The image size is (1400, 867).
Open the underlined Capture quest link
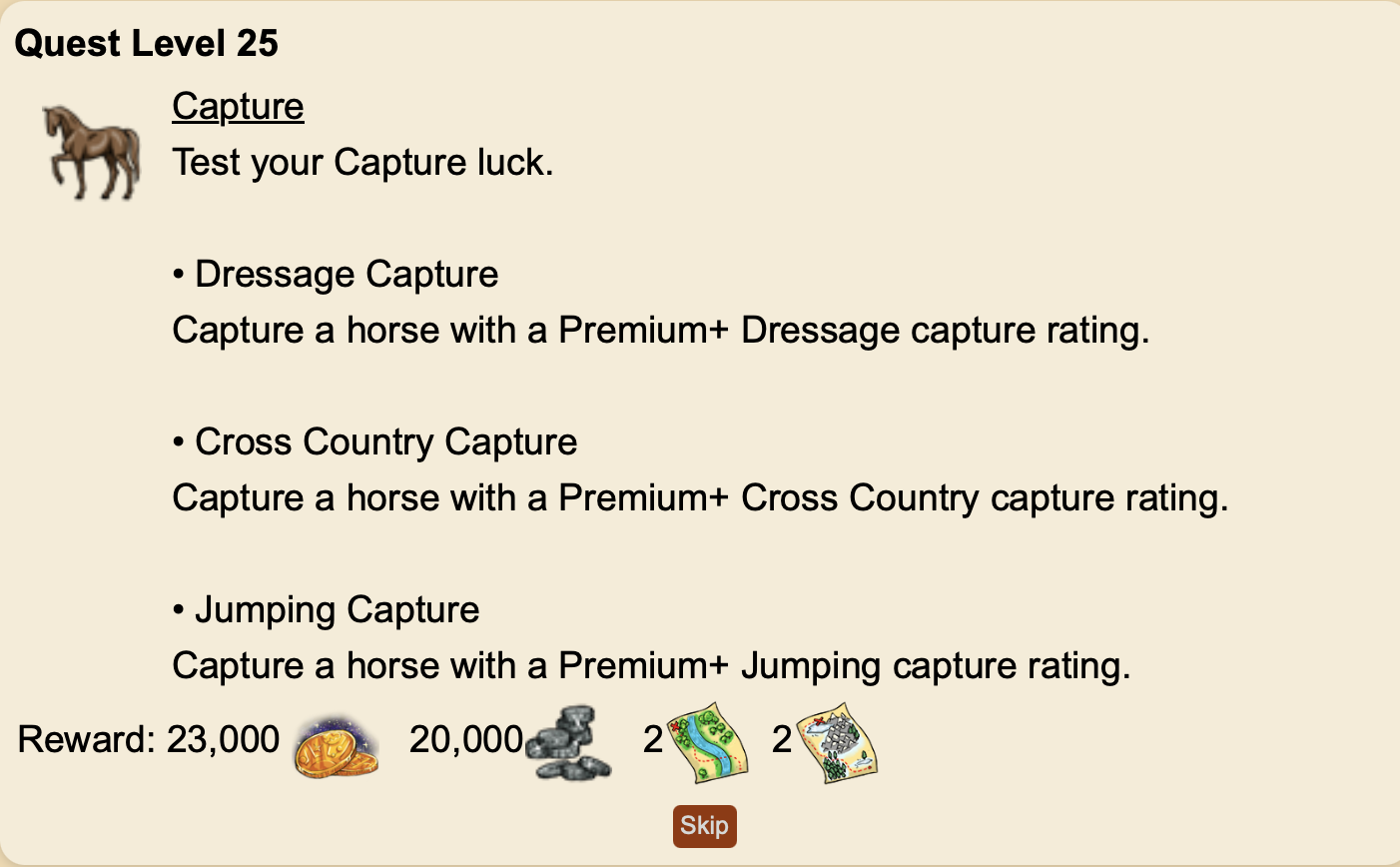click(x=238, y=106)
